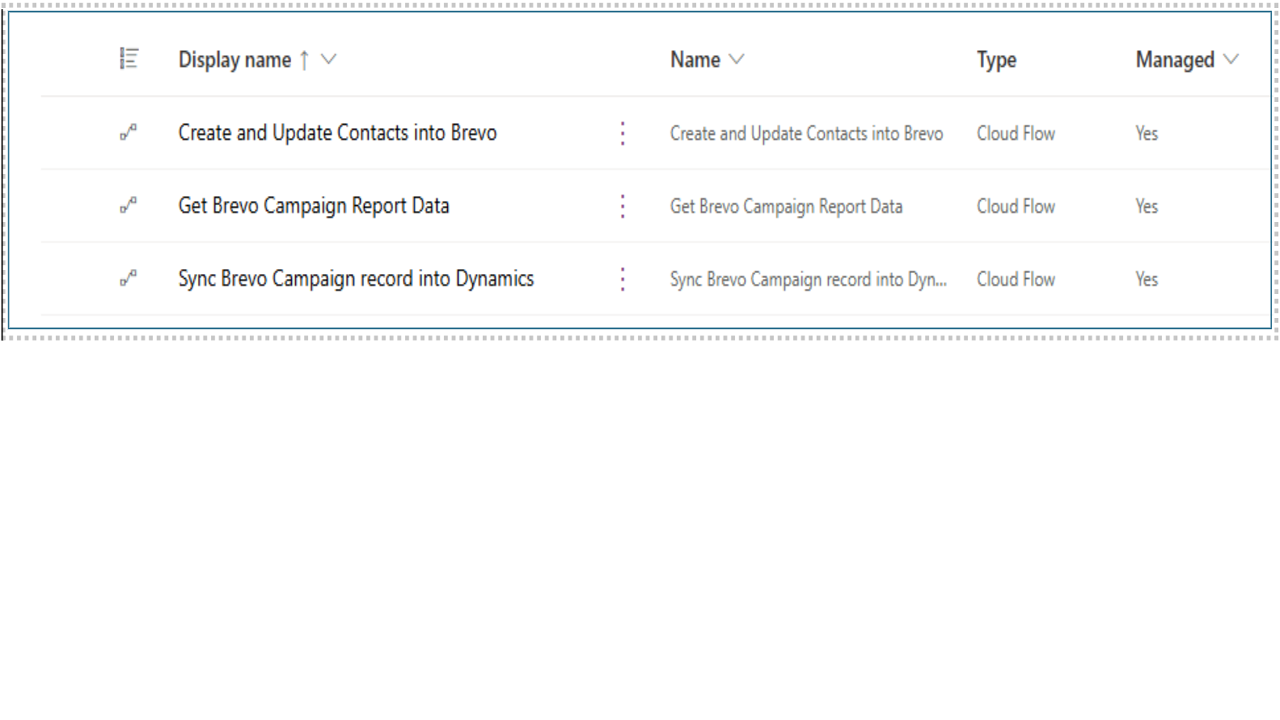
Task: Click Cloud Flow type in Sync Brevo Campaign row
Action: (1016, 279)
